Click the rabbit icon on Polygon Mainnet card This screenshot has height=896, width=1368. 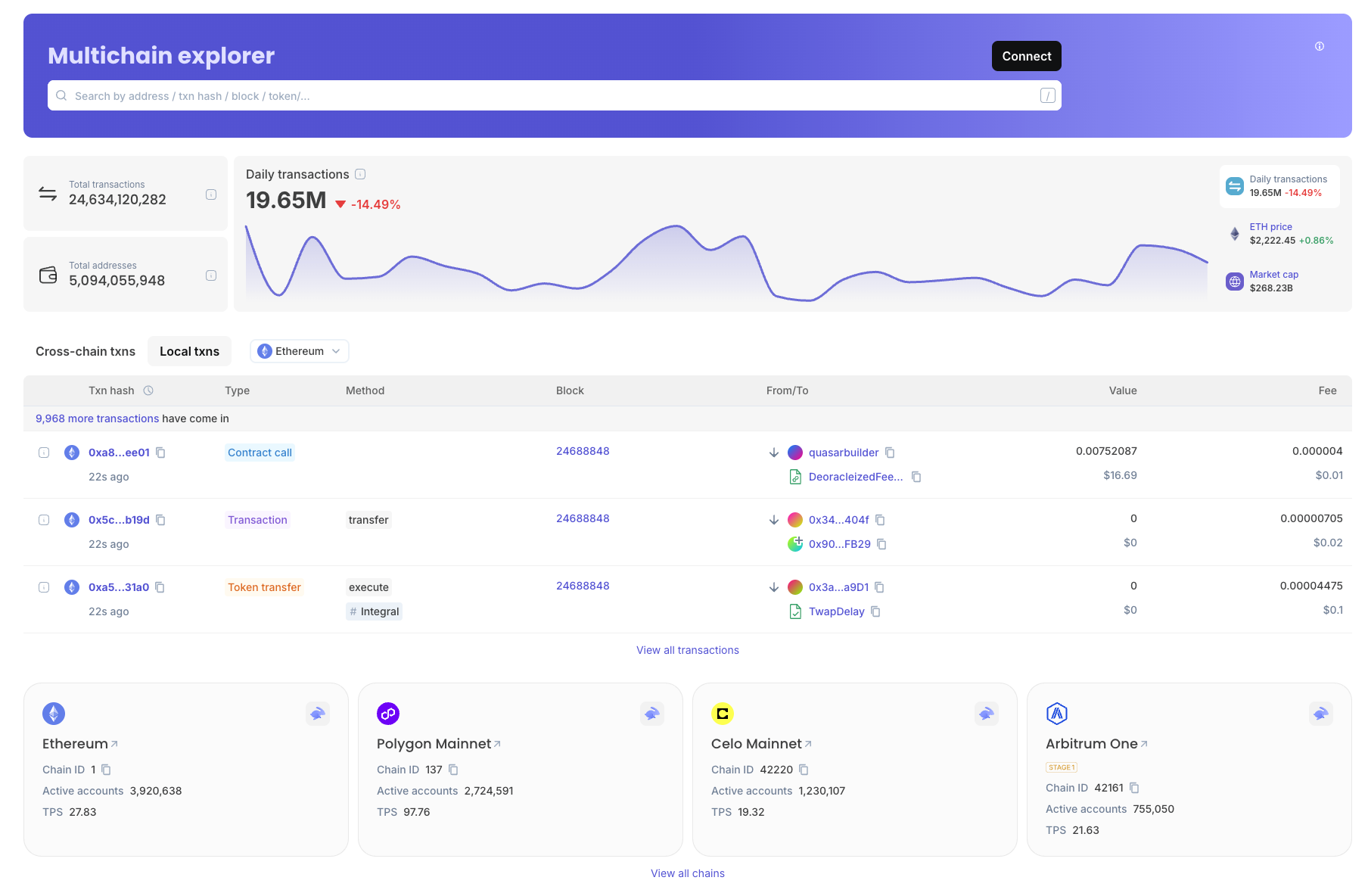pyautogui.click(x=651, y=714)
